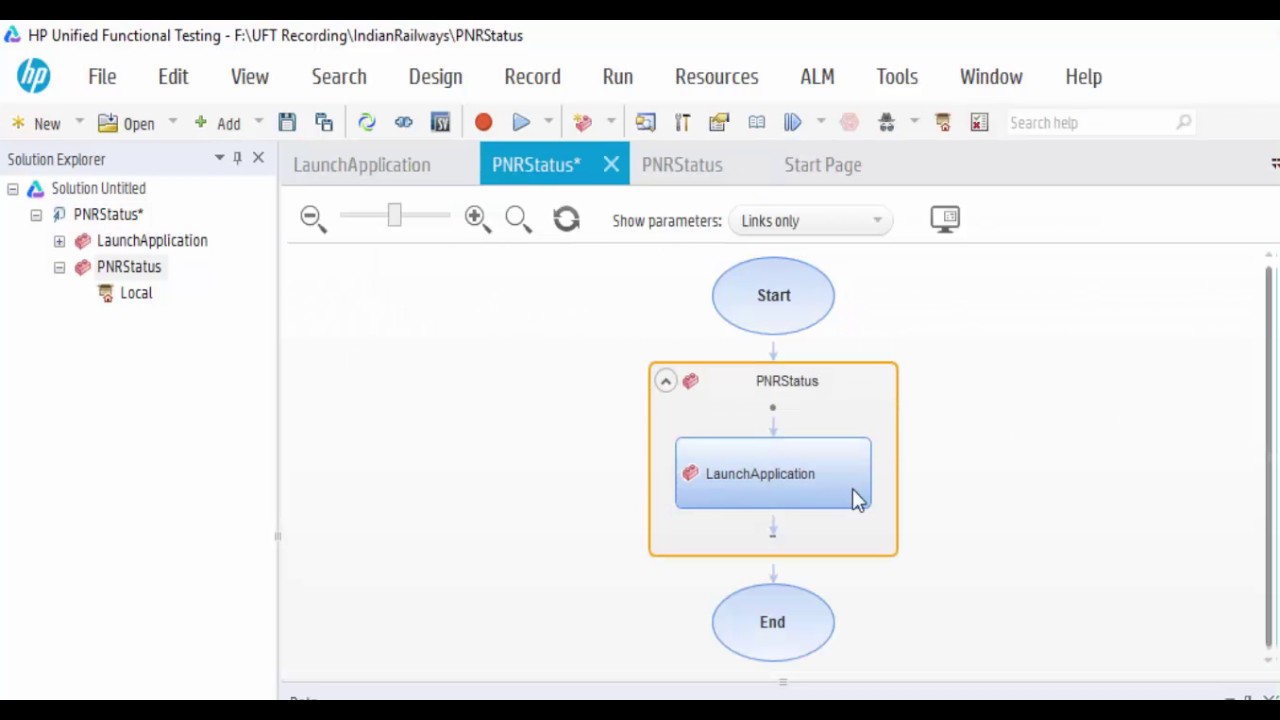Collapse the PNRStatus block on canvas
The image size is (1280, 720).
pyautogui.click(x=666, y=381)
